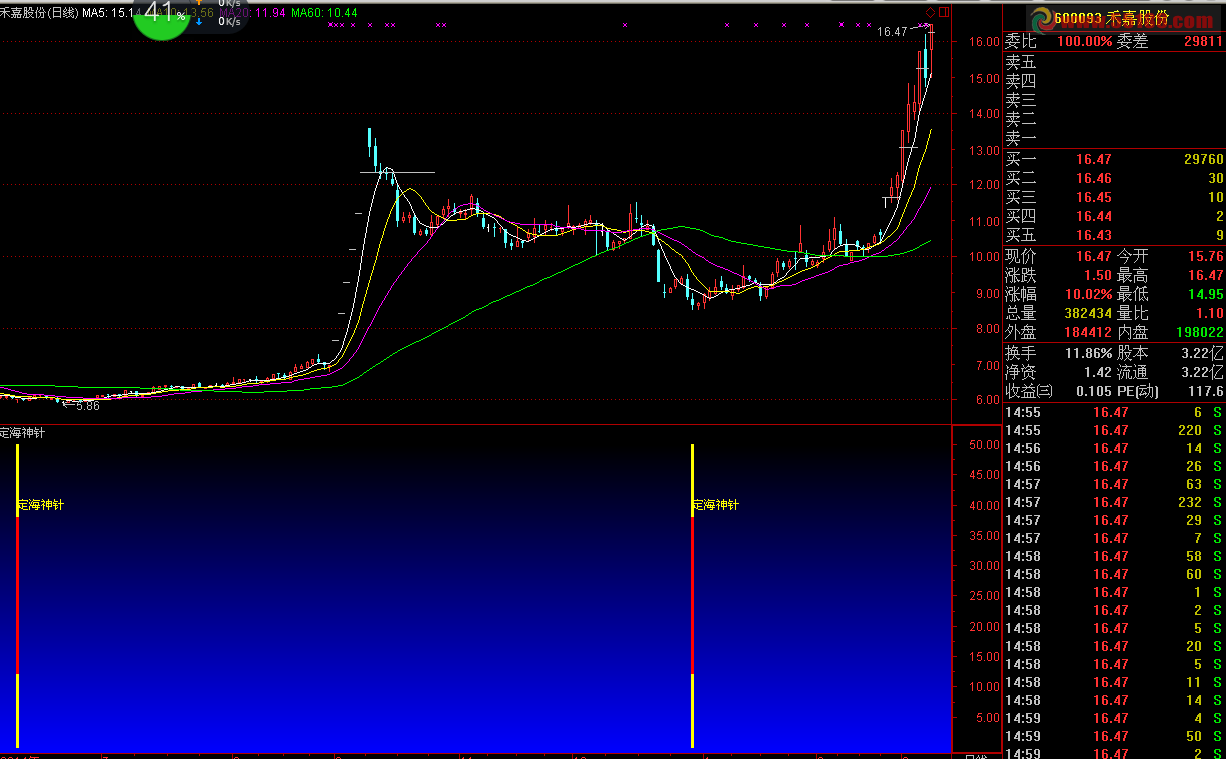Click the 最高 16.47 high value

point(1205,275)
